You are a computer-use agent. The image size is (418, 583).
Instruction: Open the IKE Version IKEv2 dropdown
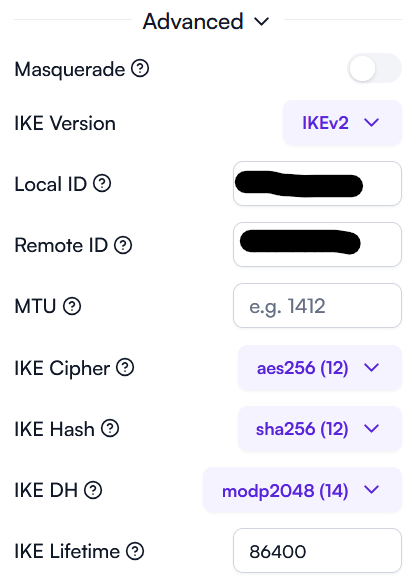coord(343,122)
